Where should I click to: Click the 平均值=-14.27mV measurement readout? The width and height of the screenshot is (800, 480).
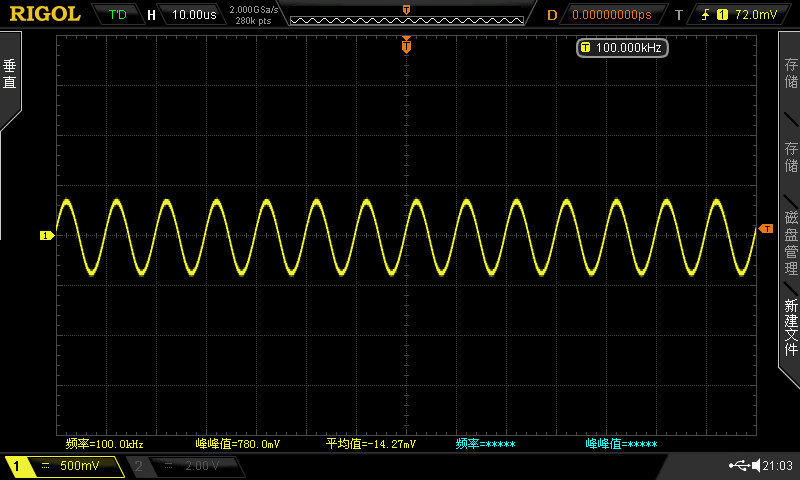point(371,444)
